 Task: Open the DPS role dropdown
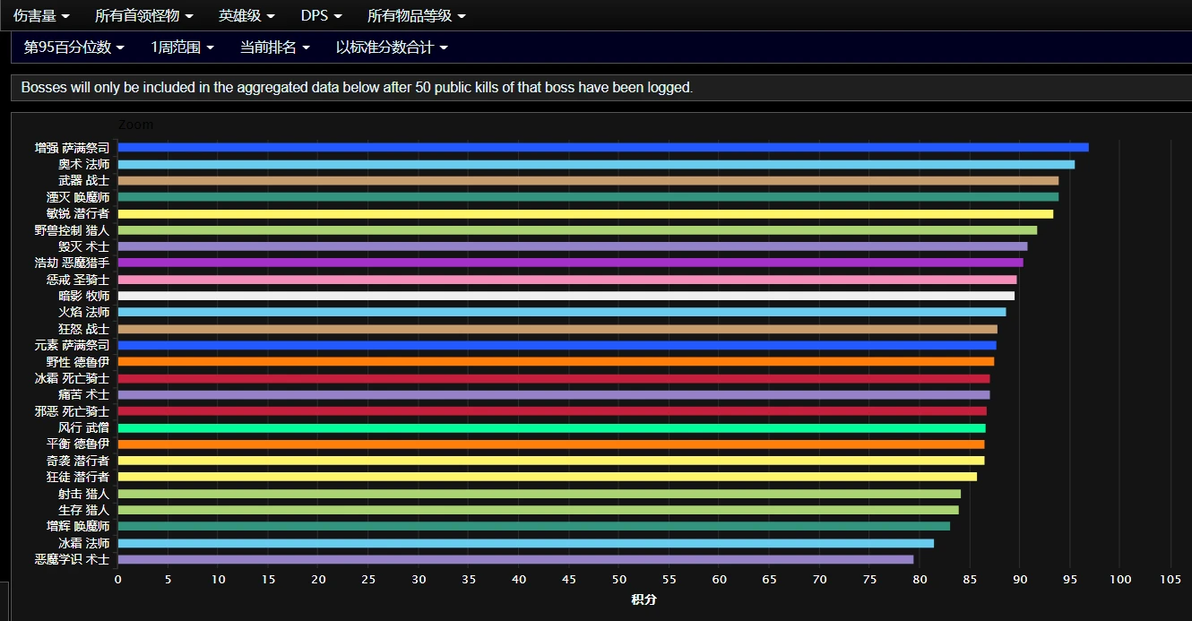321,16
